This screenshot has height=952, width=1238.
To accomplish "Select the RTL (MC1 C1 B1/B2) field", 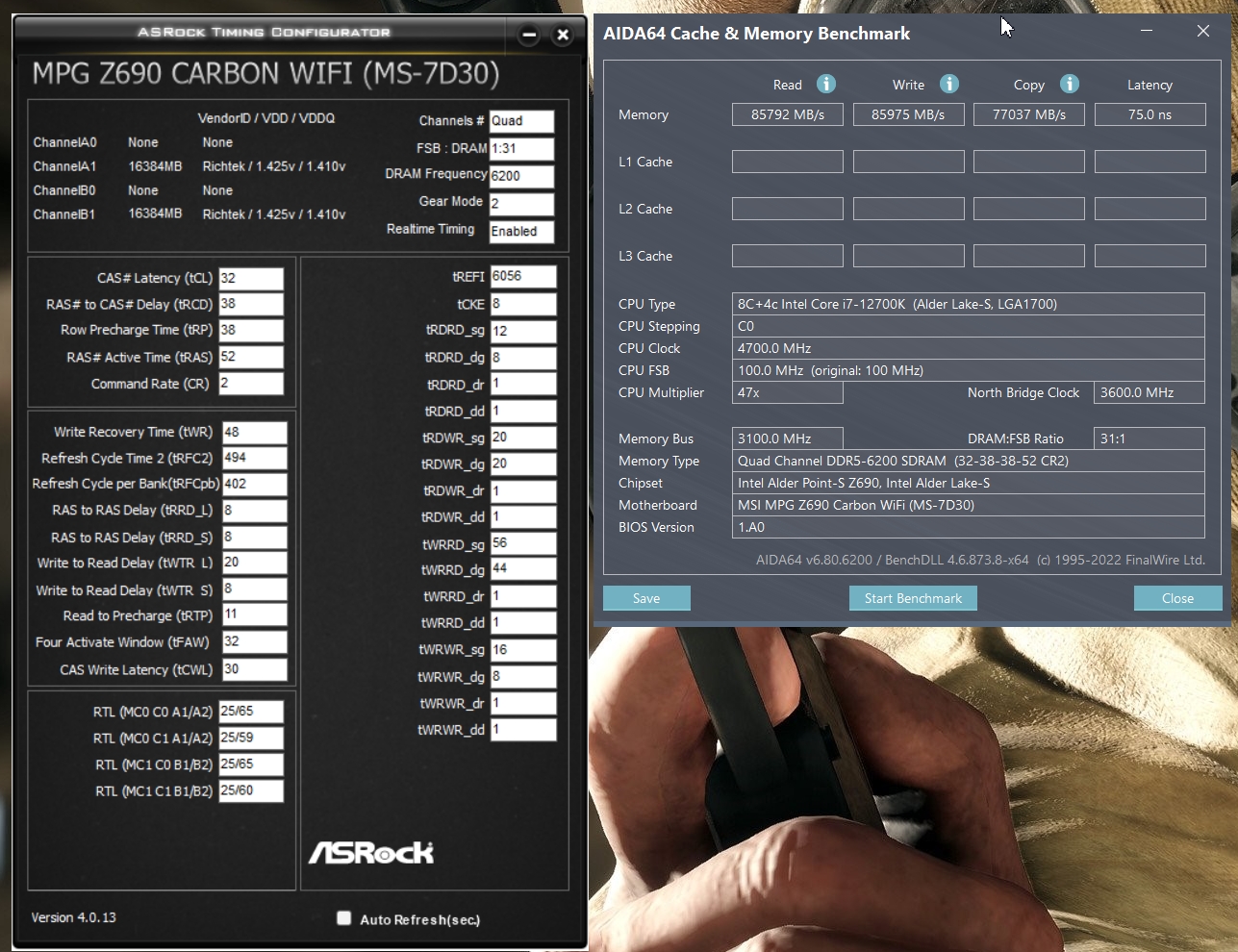I will pos(251,791).
